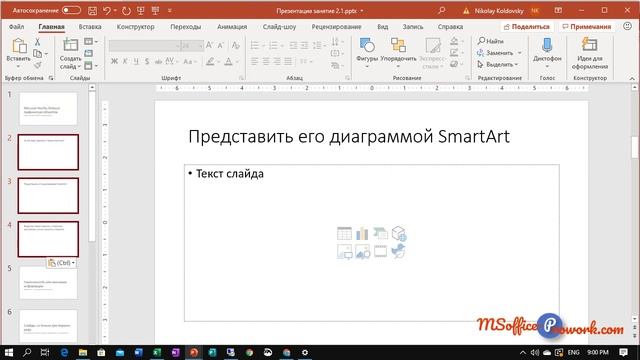Viewport: 640px width, 360px height.
Task: Click the Создать слайд icon
Action: pos(70,44)
